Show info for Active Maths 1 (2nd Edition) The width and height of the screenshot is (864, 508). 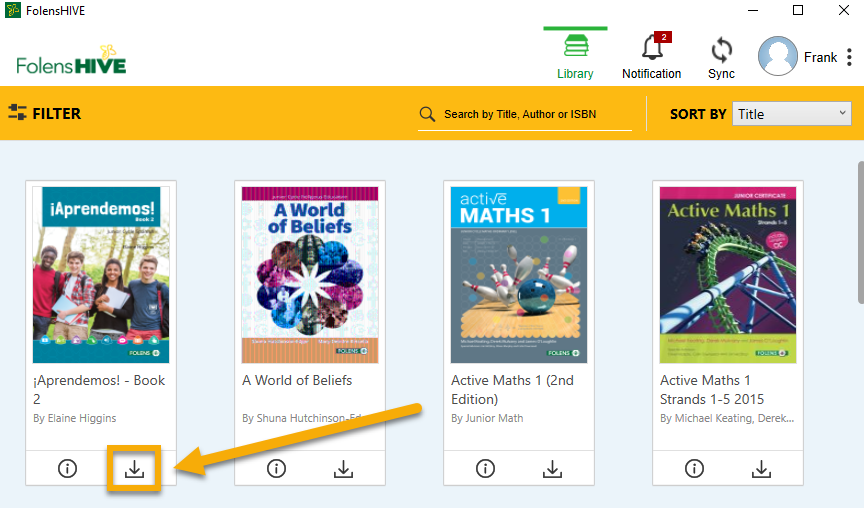click(x=485, y=468)
